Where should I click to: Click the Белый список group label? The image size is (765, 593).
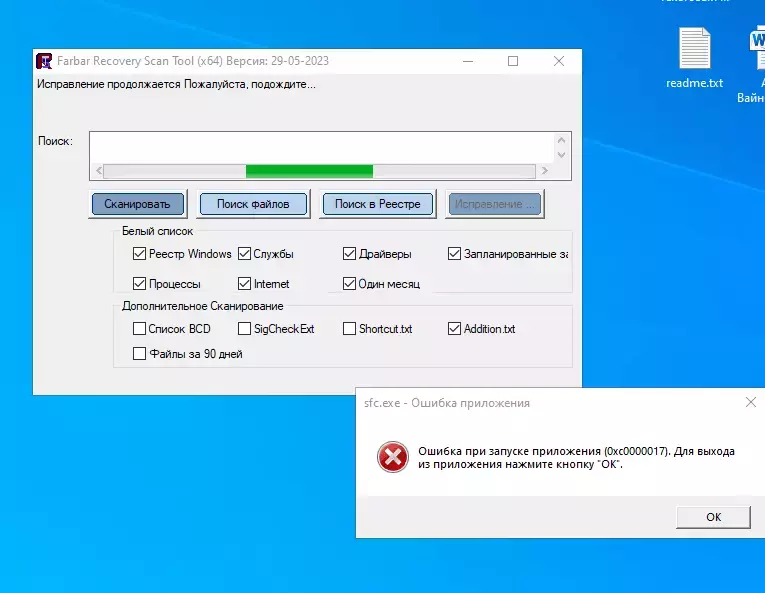[x=157, y=231]
